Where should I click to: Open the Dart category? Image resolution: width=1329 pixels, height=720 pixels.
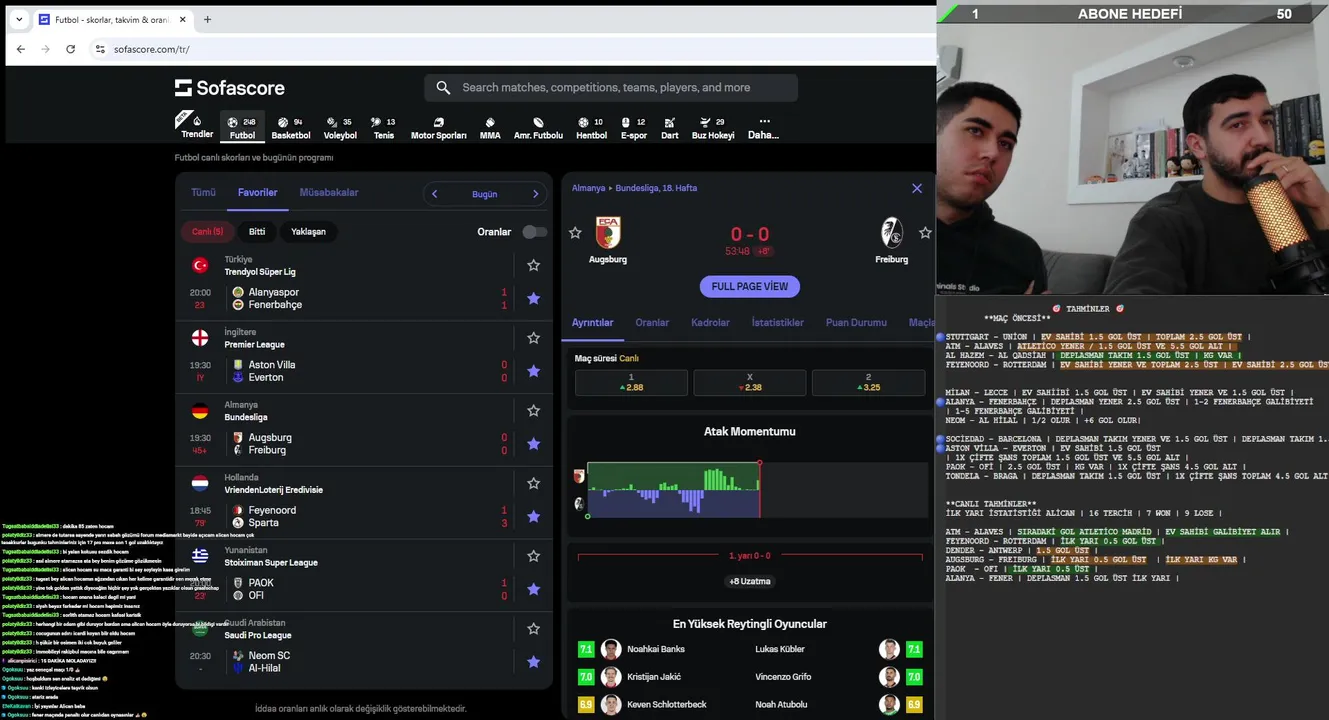click(669, 126)
